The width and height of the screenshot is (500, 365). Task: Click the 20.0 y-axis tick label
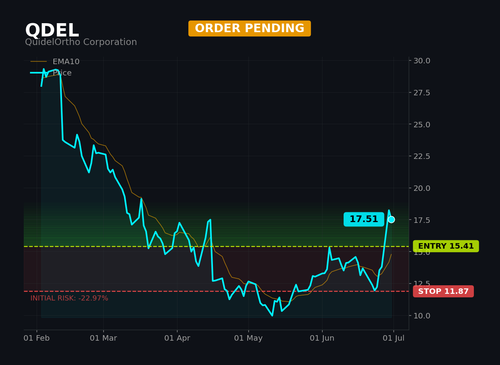(422, 188)
